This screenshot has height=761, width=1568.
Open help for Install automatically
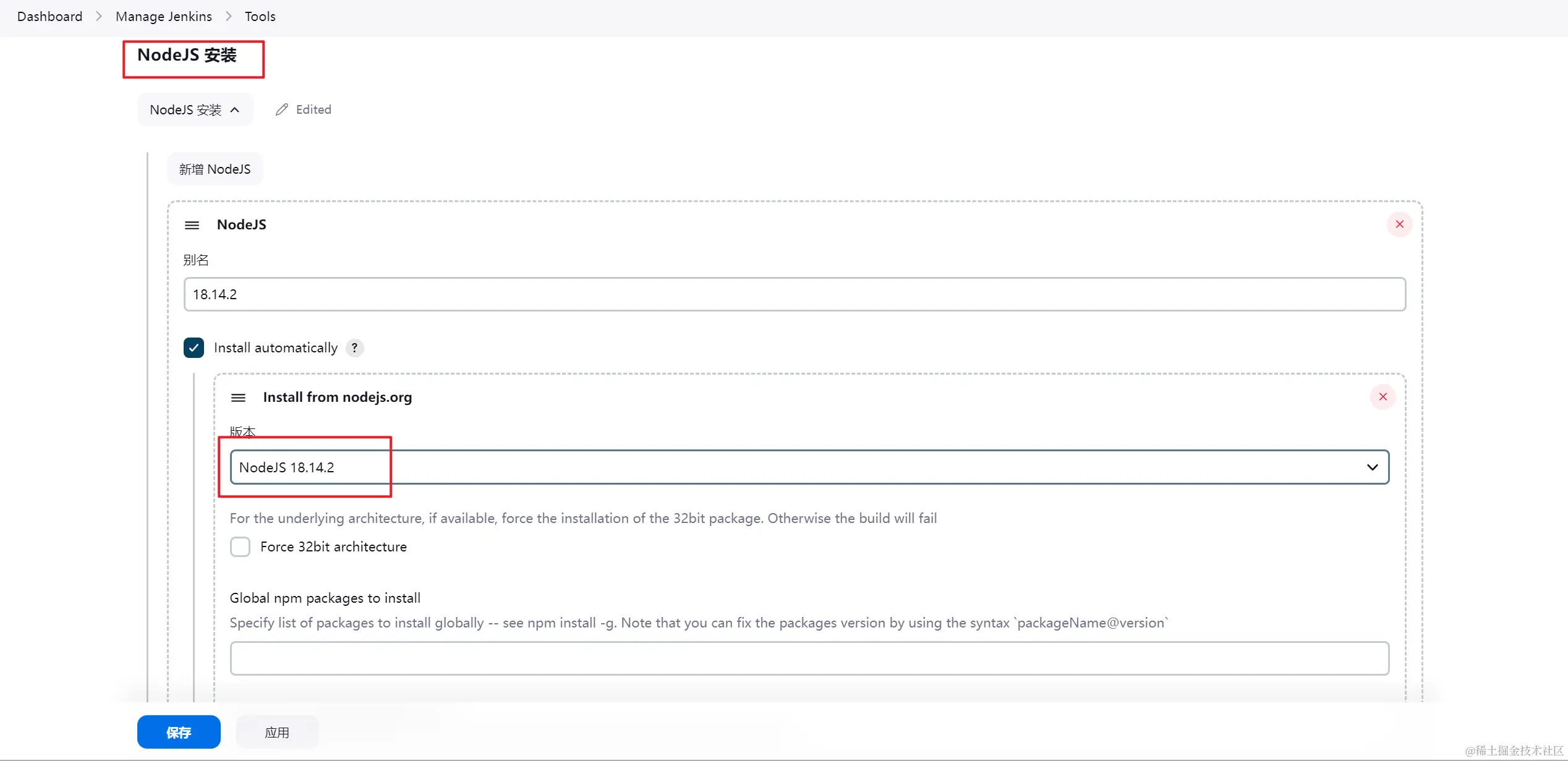click(x=354, y=348)
